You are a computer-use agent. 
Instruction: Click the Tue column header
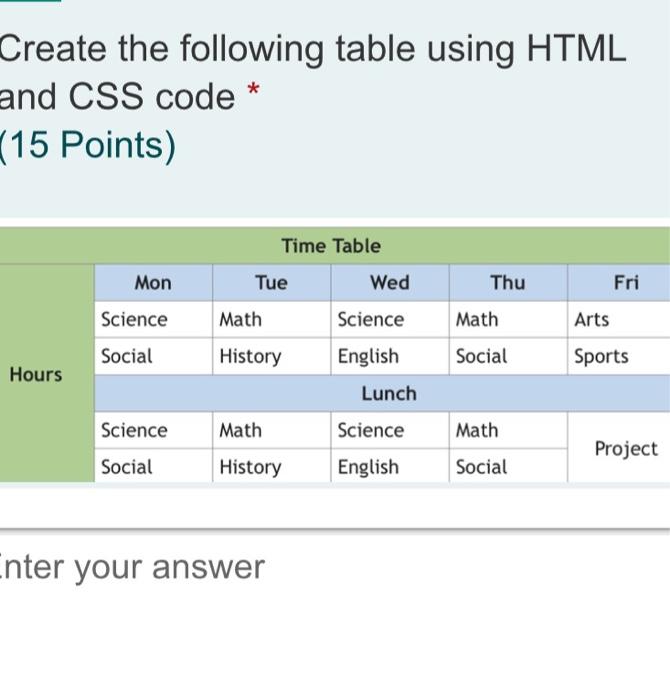[x=272, y=283]
